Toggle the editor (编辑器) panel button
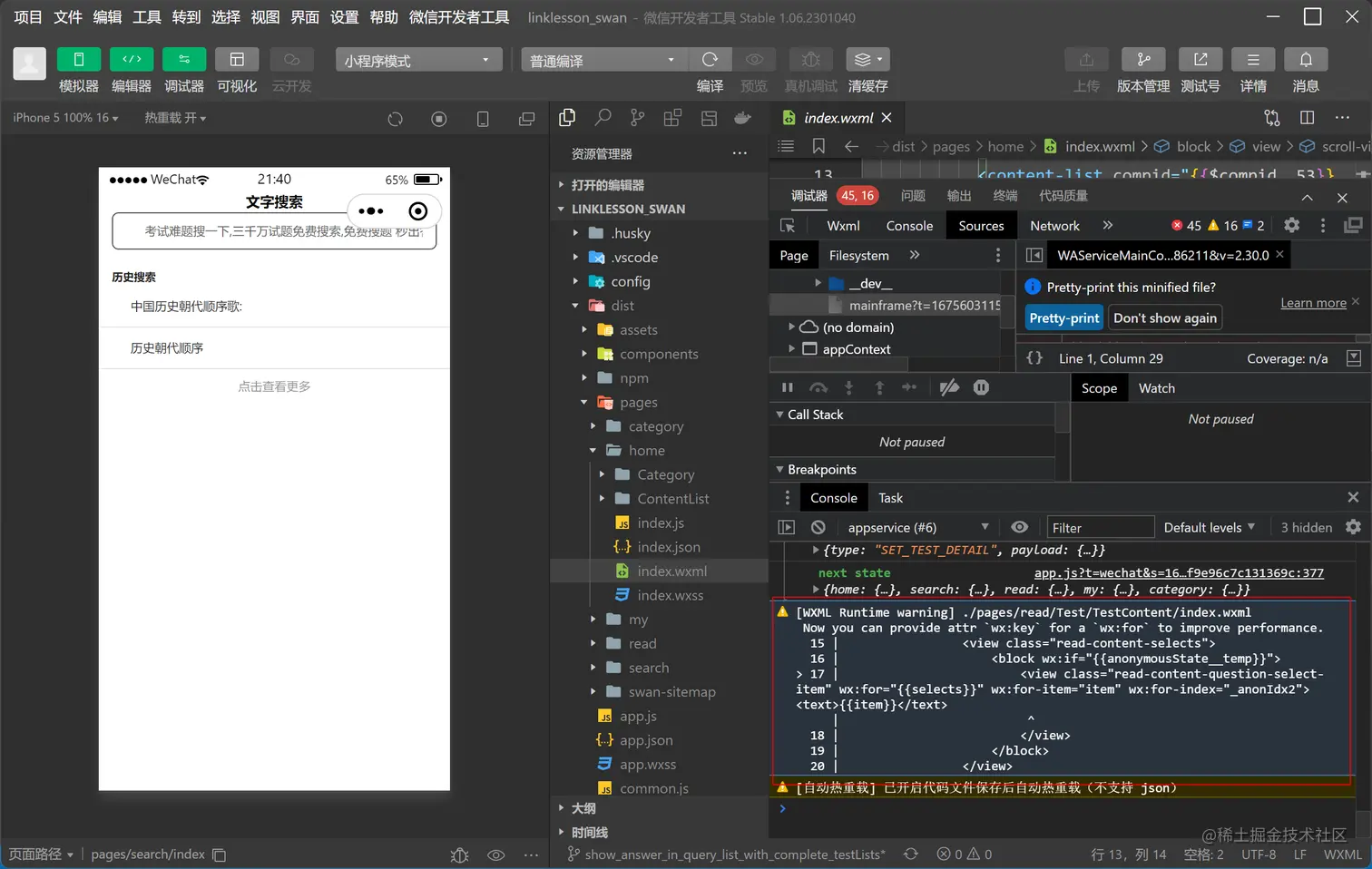 (132, 59)
